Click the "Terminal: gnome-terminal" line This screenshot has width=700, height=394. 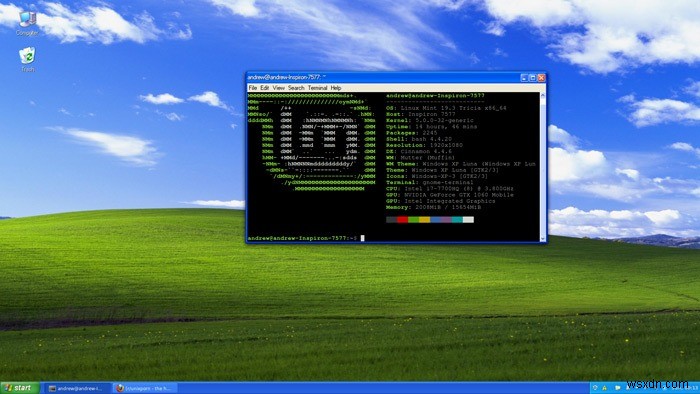coord(430,182)
